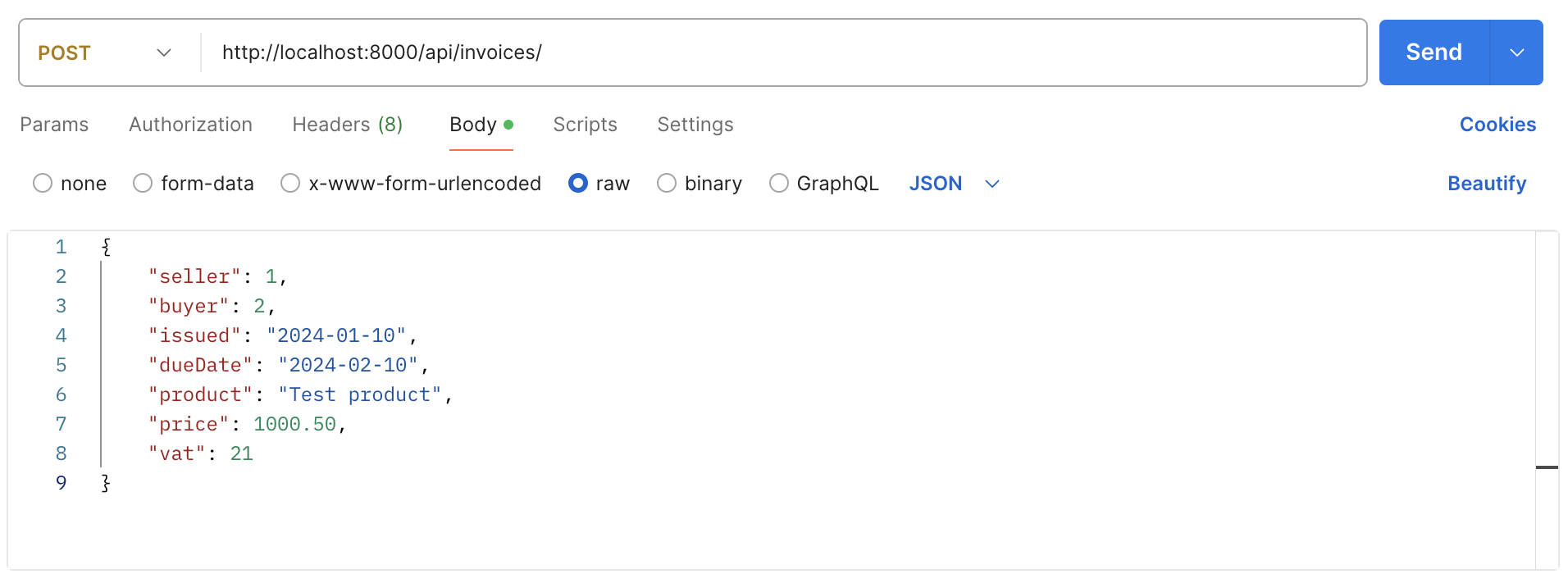This screenshot has width=1568, height=574.
Task: Click the Send button
Action: click(x=1434, y=52)
